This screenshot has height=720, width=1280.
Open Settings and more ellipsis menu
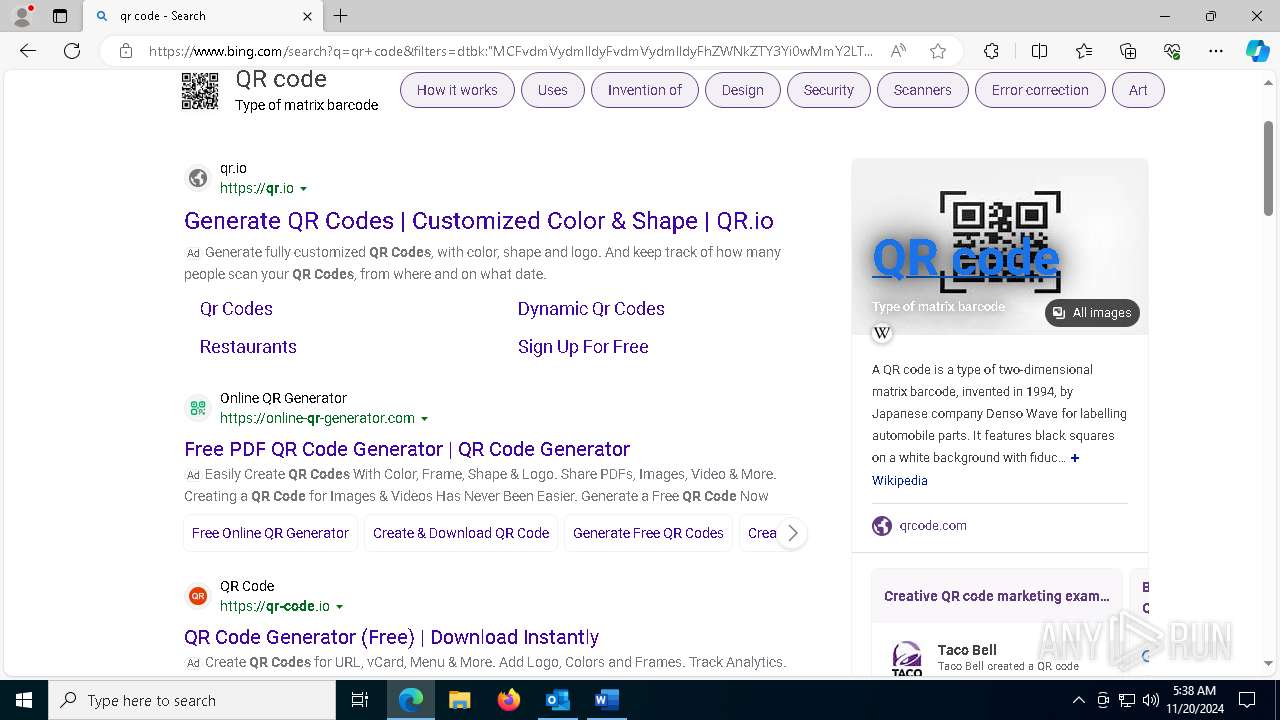(x=1216, y=51)
